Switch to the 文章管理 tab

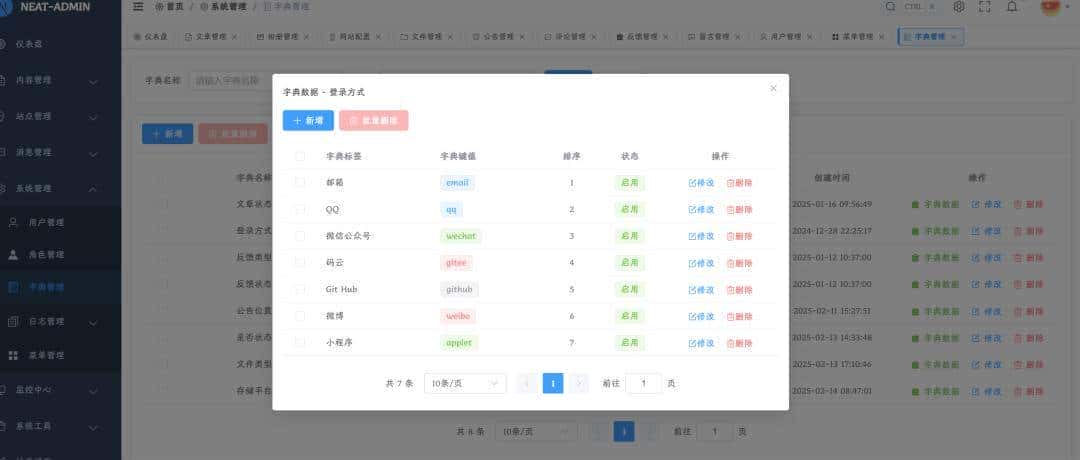pos(210,36)
